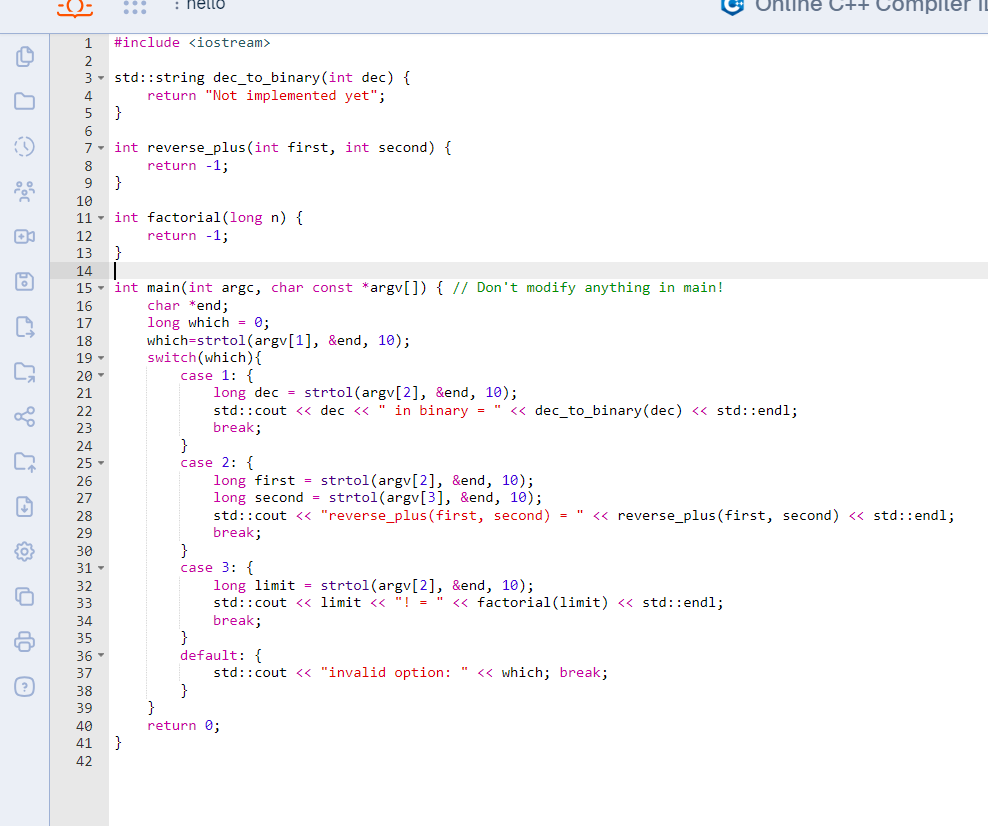
Task: Click the "Not implemented yet" string
Action: click(x=291, y=96)
